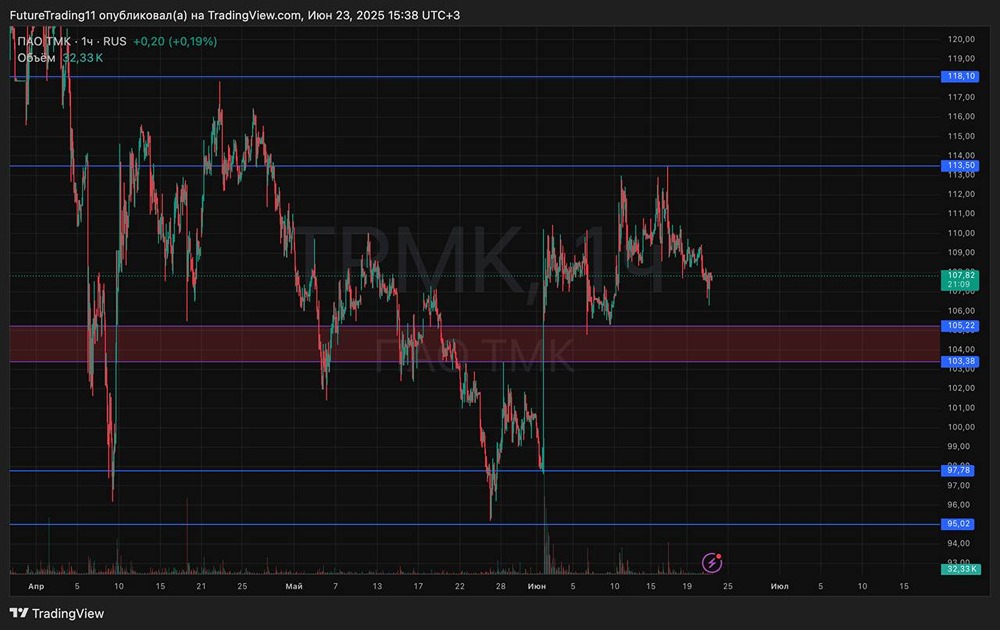The width and height of the screenshot is (1000, 630).
Task: Click the red shaded 103,38–105,22 zone
Action: tap(474, 344)
